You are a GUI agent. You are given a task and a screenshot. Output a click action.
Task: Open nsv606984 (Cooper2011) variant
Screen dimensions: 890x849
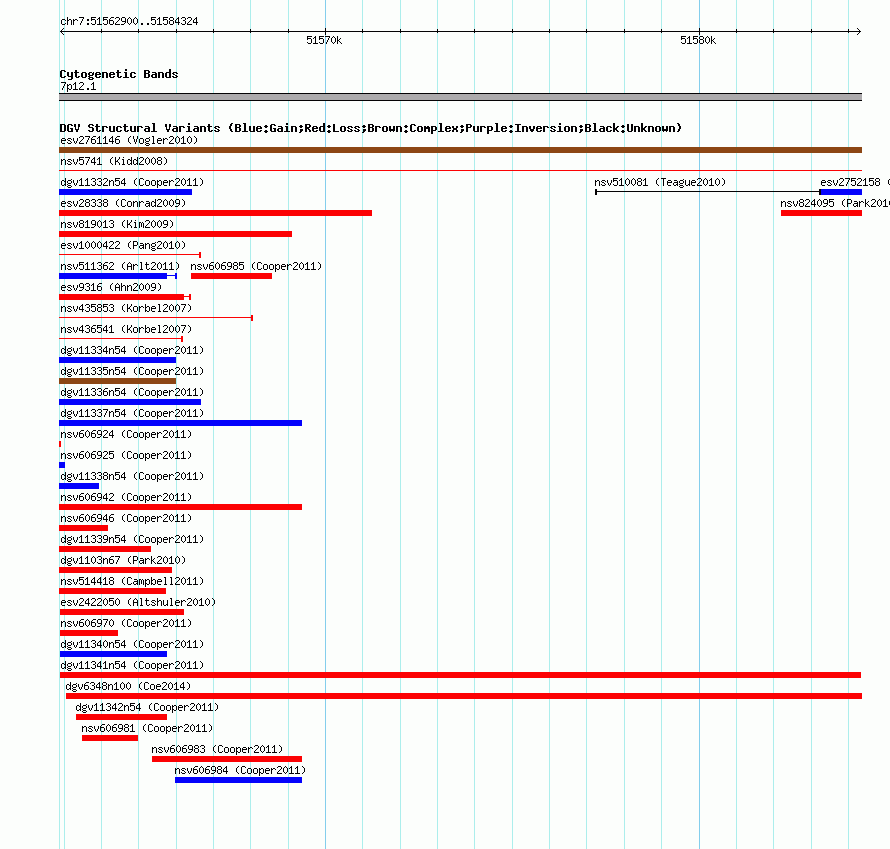pyautogui.click(x=240, y=770)
